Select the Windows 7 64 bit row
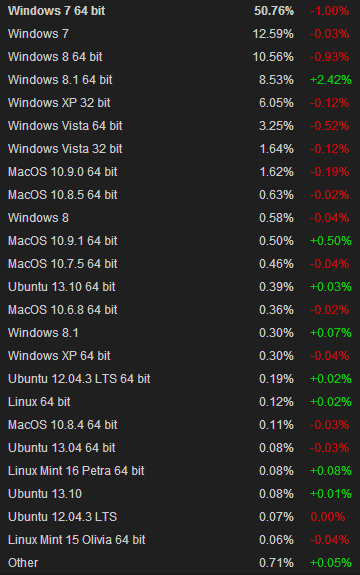 click(180, 11)
